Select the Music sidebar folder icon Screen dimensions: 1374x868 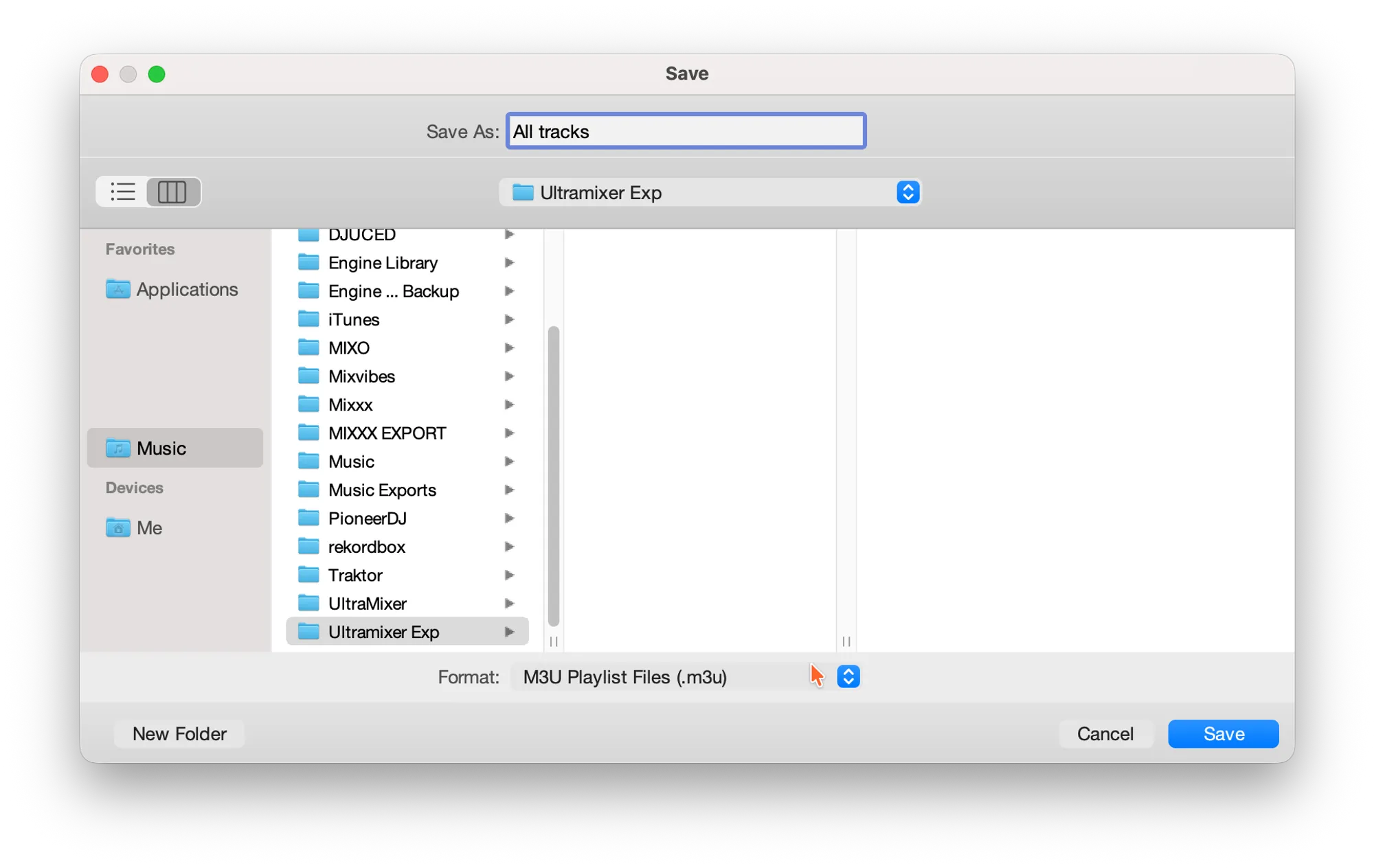coord(117,448)
